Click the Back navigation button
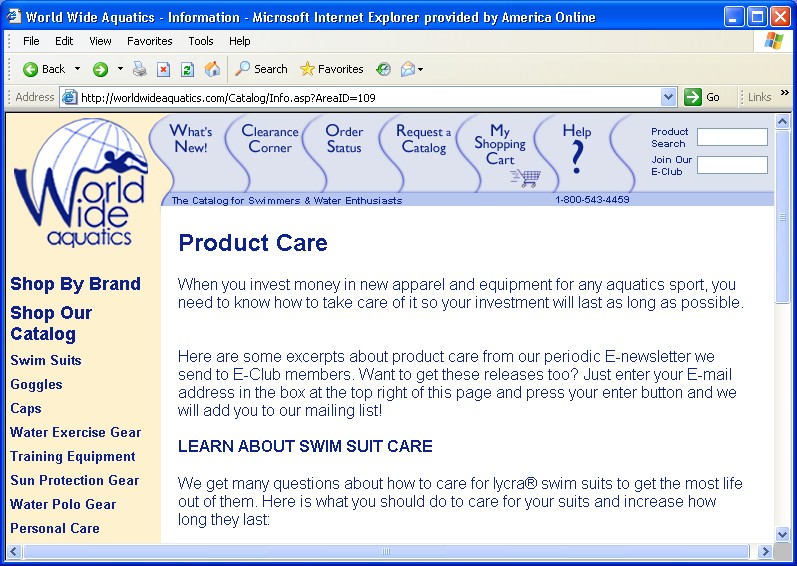Image resolution: width=797 pixels, height=566 pixels. click(43, 69)
